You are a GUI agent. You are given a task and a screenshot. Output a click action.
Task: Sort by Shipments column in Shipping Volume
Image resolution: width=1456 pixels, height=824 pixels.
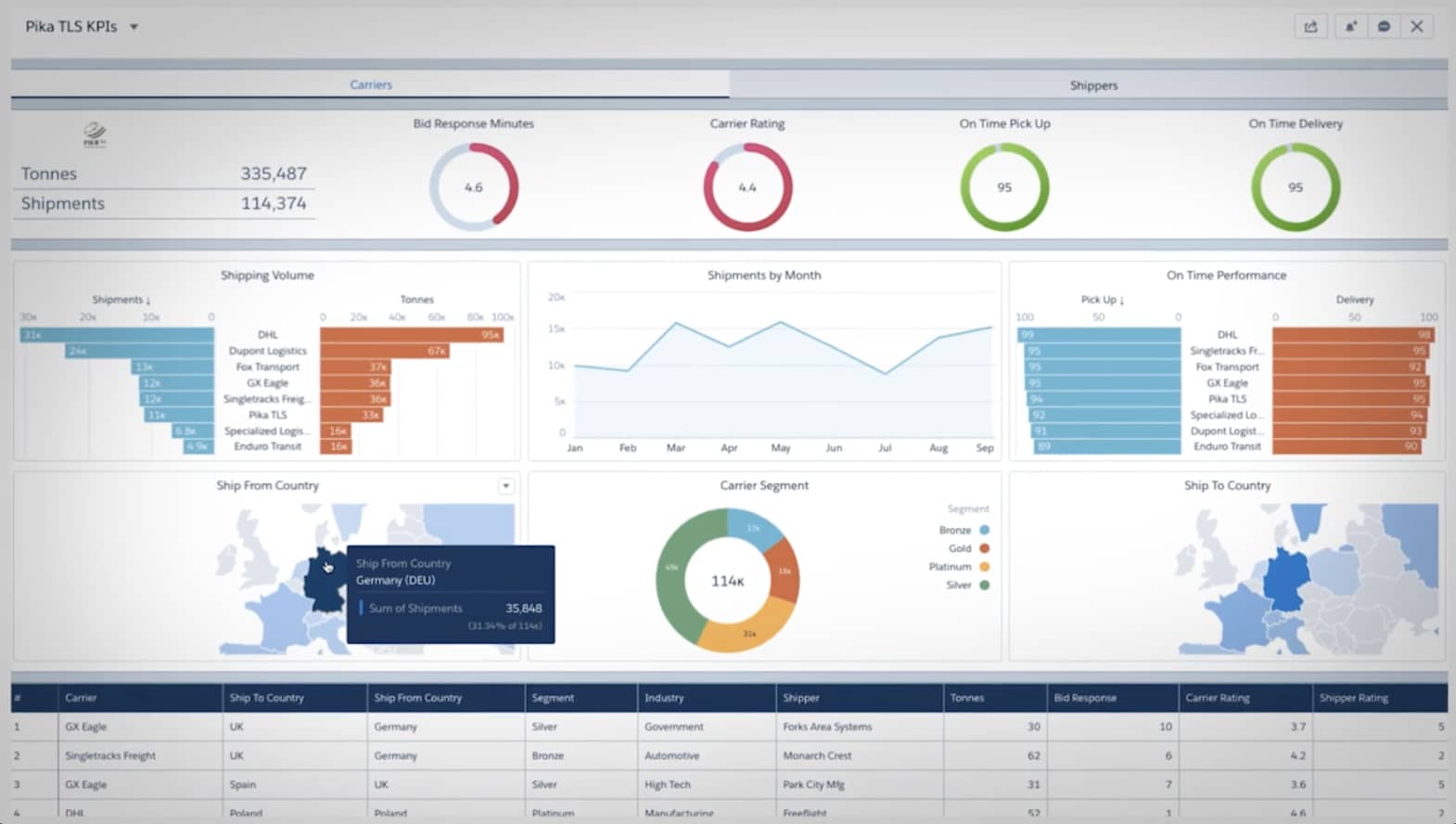point(121,300)
